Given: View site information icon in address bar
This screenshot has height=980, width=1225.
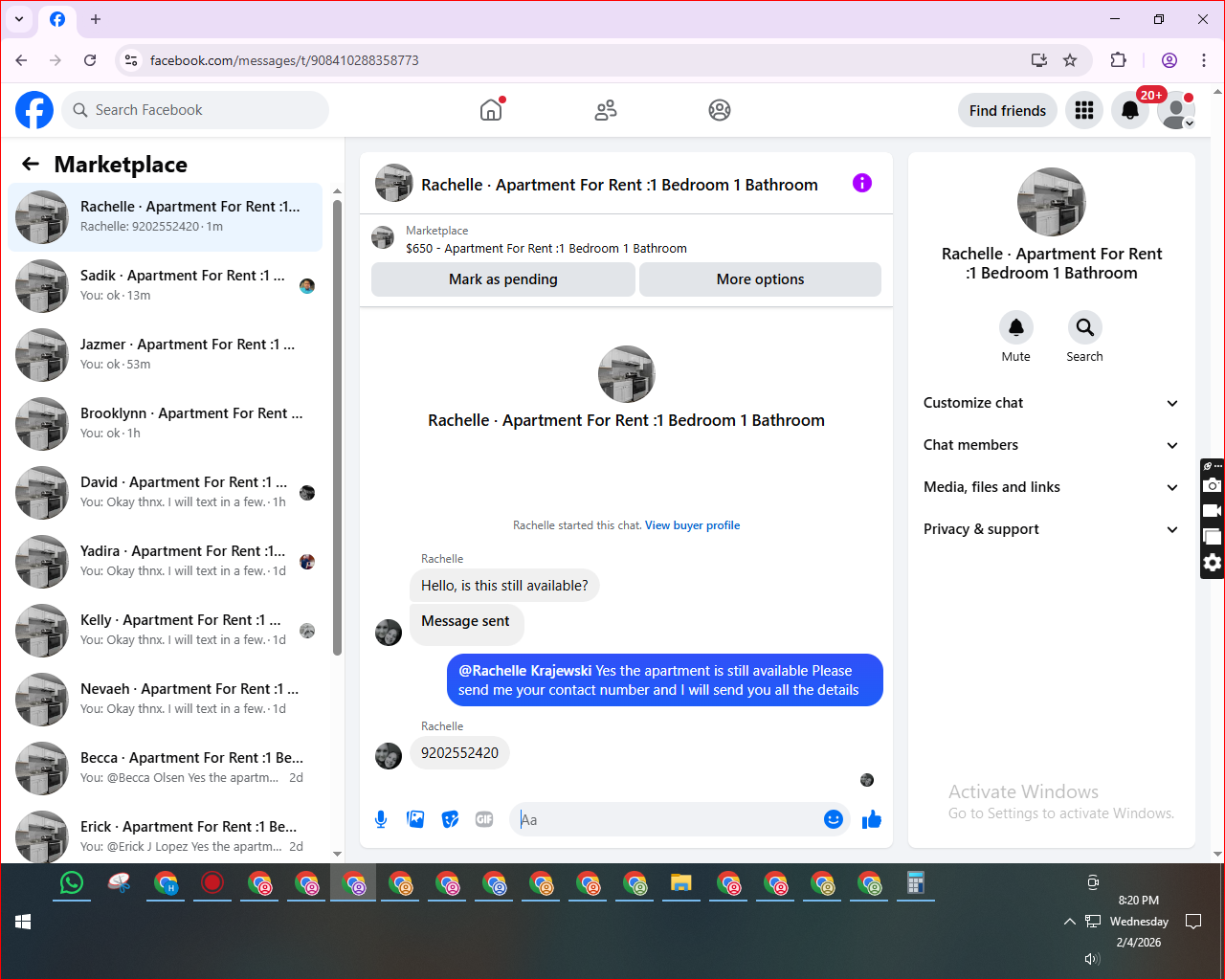Looking at the screenshot, I should (131, 60).
